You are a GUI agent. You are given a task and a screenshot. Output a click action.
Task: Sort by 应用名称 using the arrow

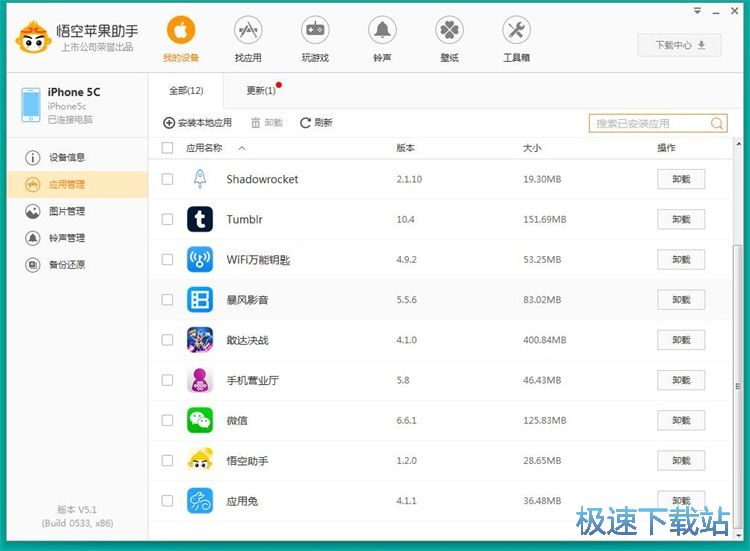(x=242, y=148)
